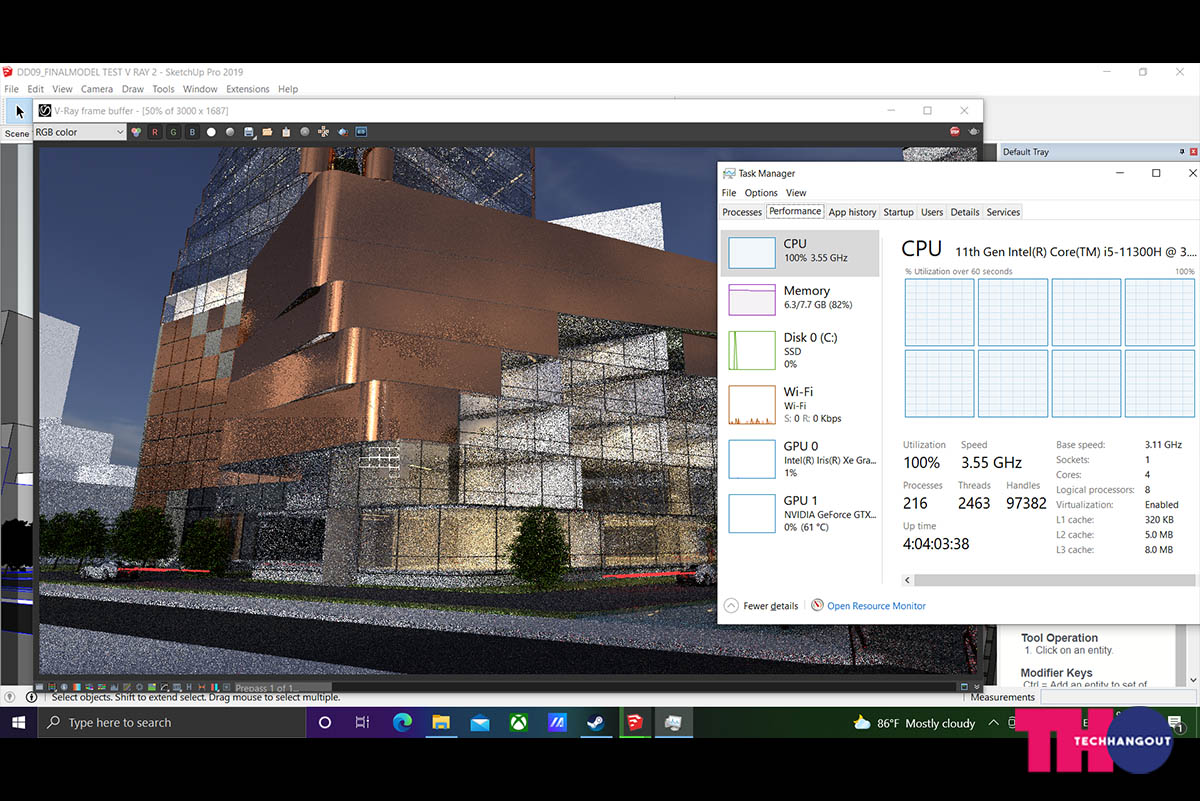Switch to SketchUp taskbar icon

[635, 723]
